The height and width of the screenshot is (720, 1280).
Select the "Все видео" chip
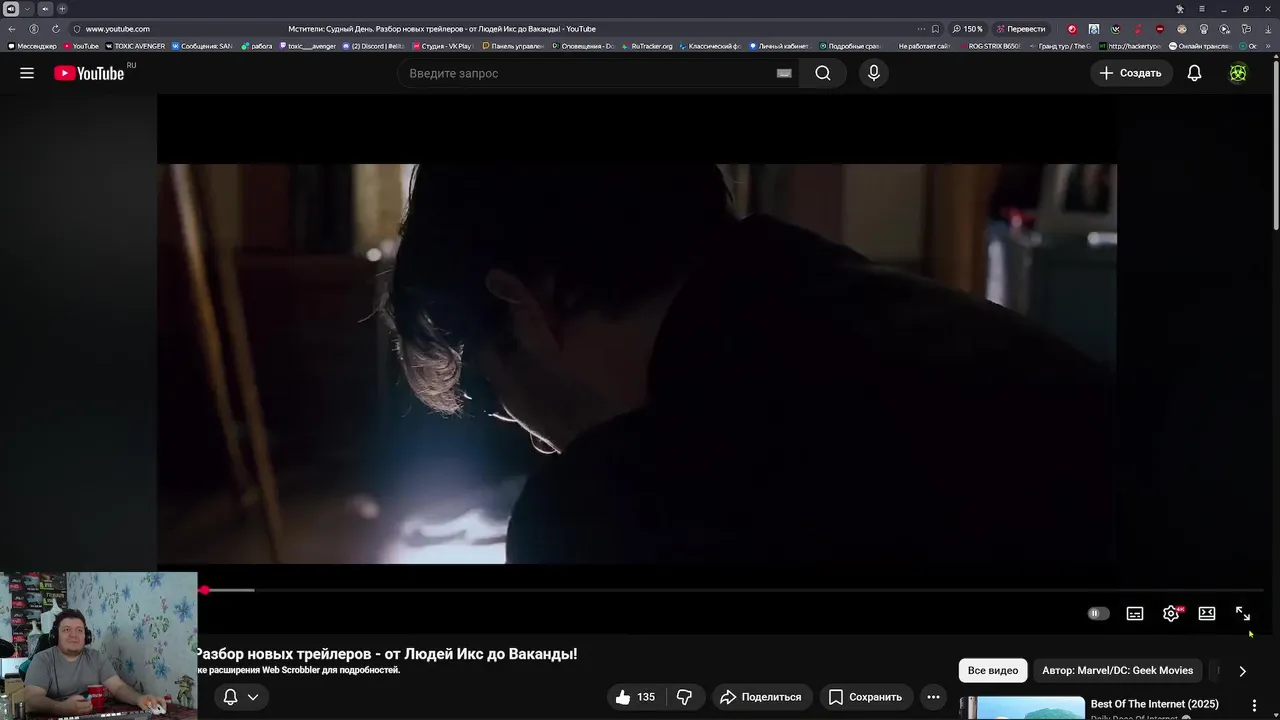[x=993, y=670]
